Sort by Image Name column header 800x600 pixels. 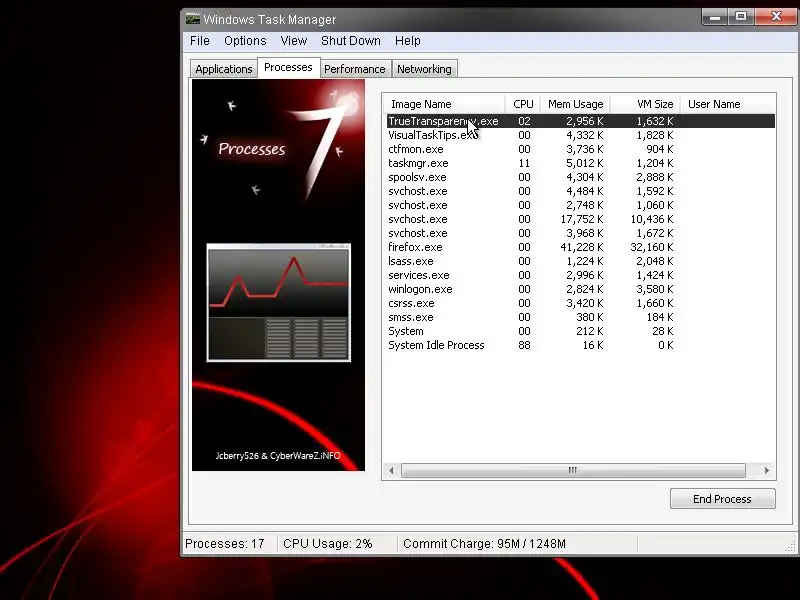444,104
